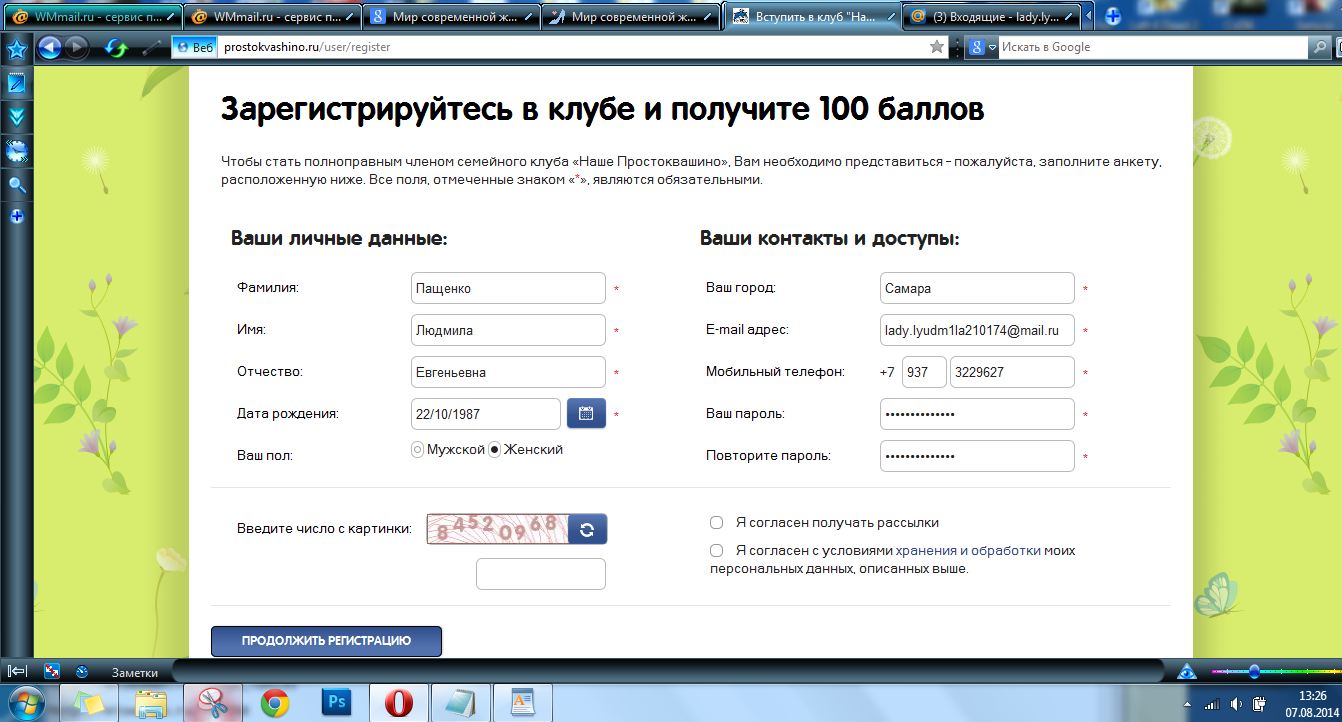
Task: Click the grey pencil icon beside the refresh button
Action: pyautogui.click(x=150, y=47)
